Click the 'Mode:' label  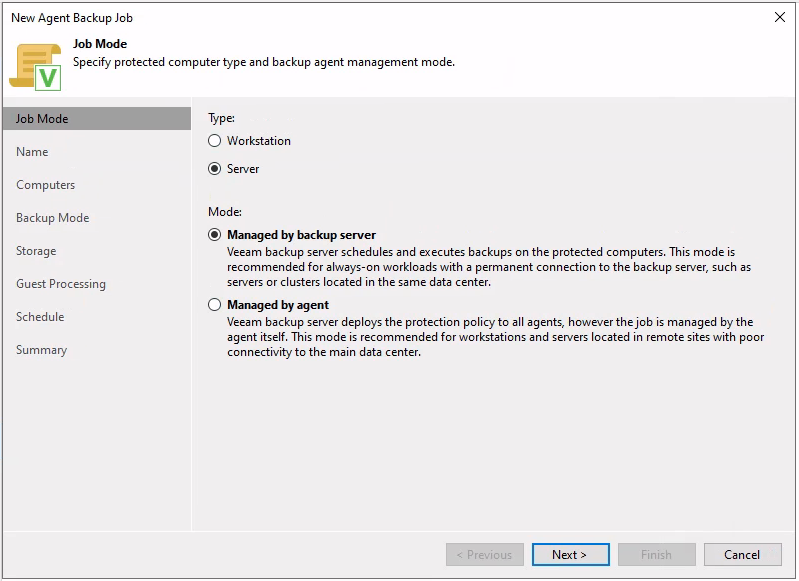pos(225,212)
